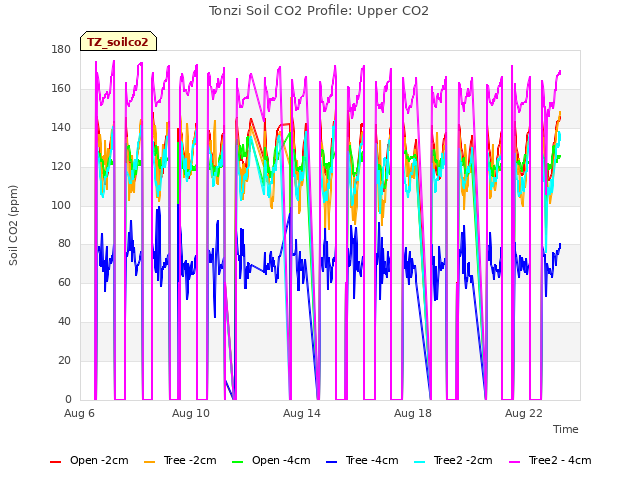640x480 pixels.
Task: Click the blue Tree -4cm legend swatch
Action: (332, 462)
